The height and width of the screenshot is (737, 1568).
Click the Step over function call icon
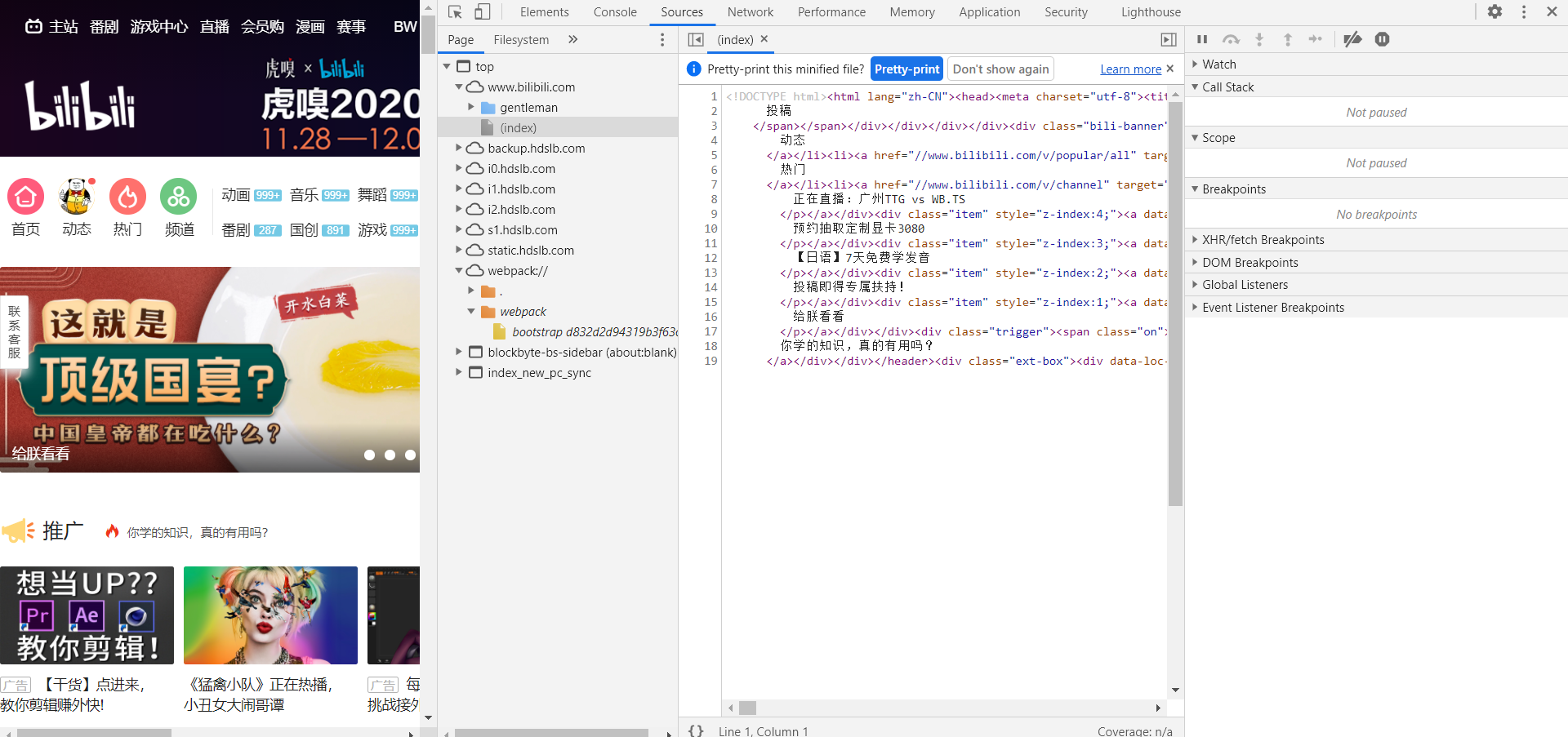pos(1231,39)
